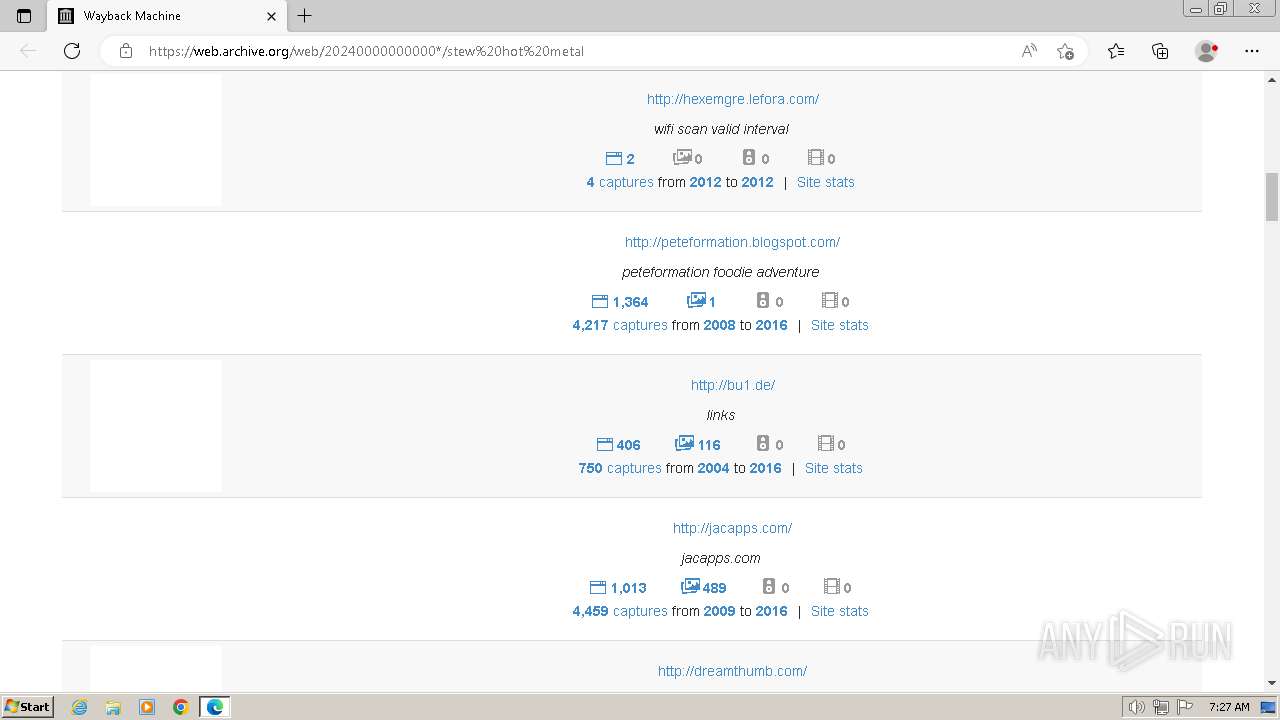This screenshot has width=1280, height=720.
Task: Open the jacapps.com link
Action: coord(732,528)
